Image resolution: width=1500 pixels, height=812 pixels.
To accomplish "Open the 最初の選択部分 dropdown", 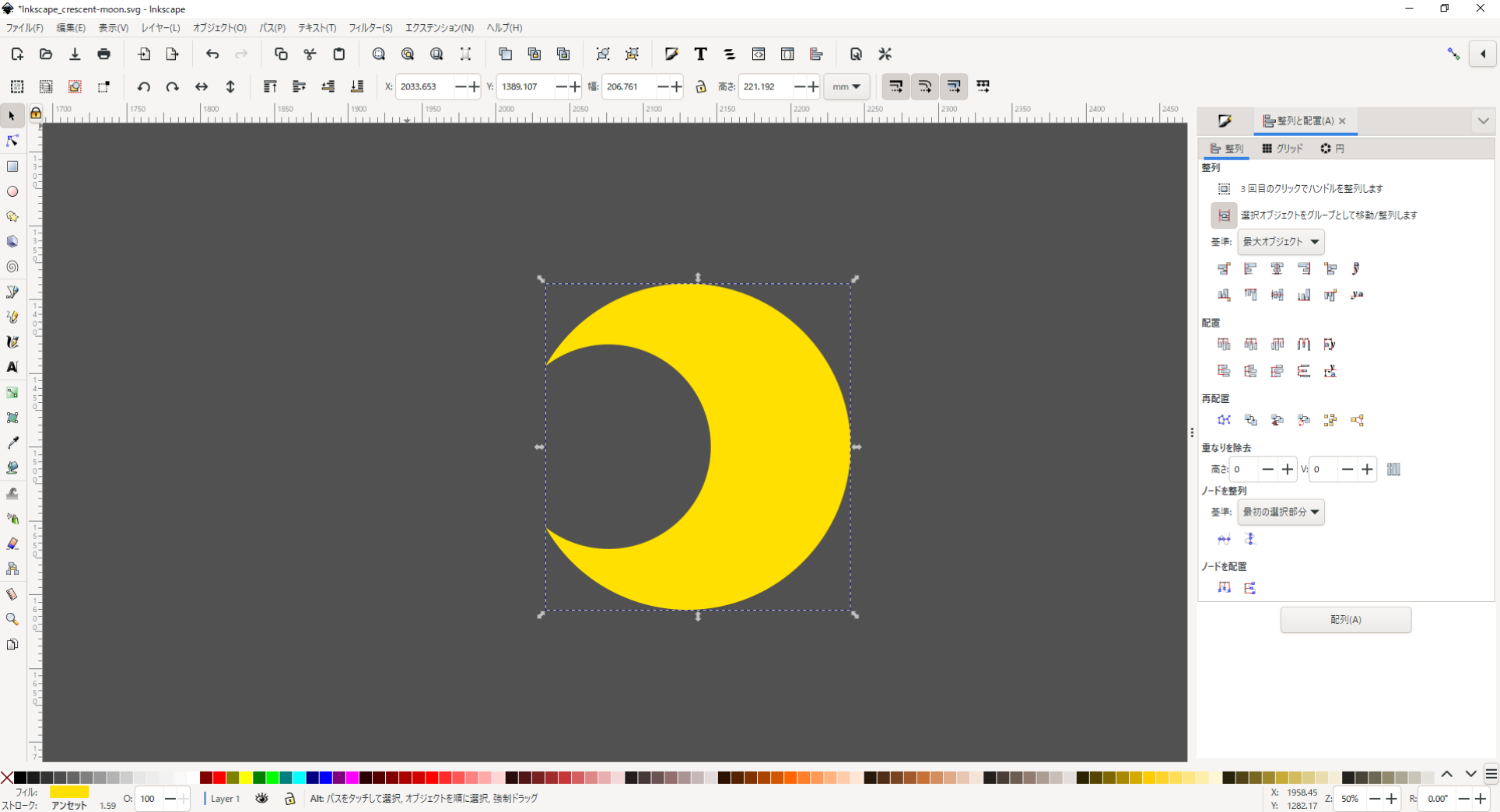I will pyautogui.click(x=1281, y=512).
